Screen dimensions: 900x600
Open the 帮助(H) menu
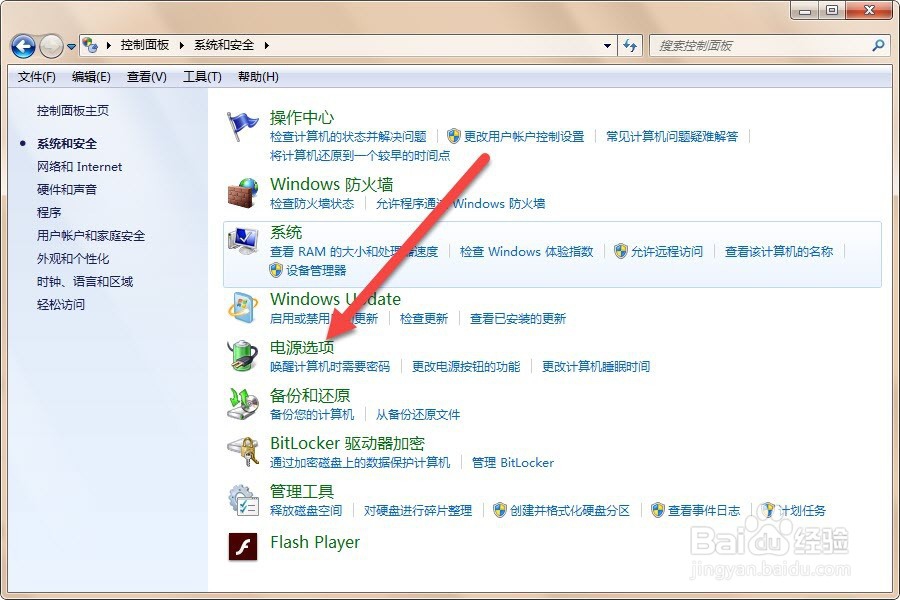click(258, 76)
